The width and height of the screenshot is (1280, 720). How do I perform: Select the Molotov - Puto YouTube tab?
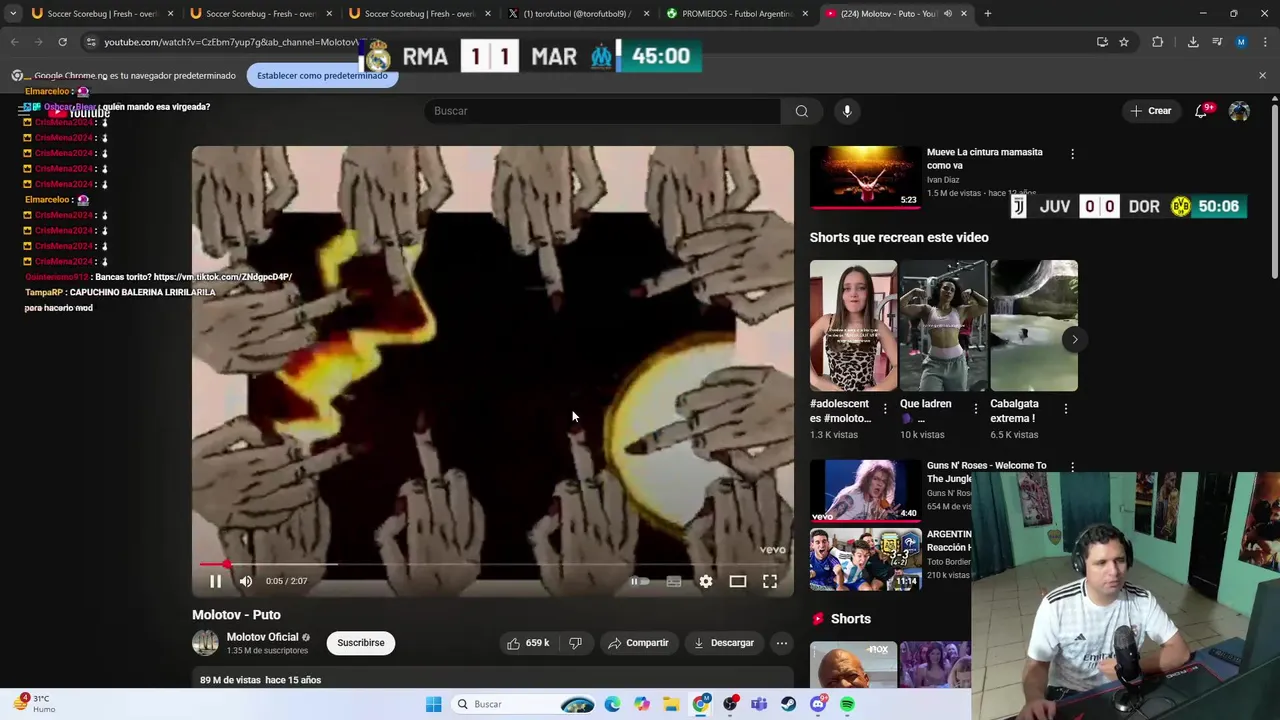[x=896, y=14]
